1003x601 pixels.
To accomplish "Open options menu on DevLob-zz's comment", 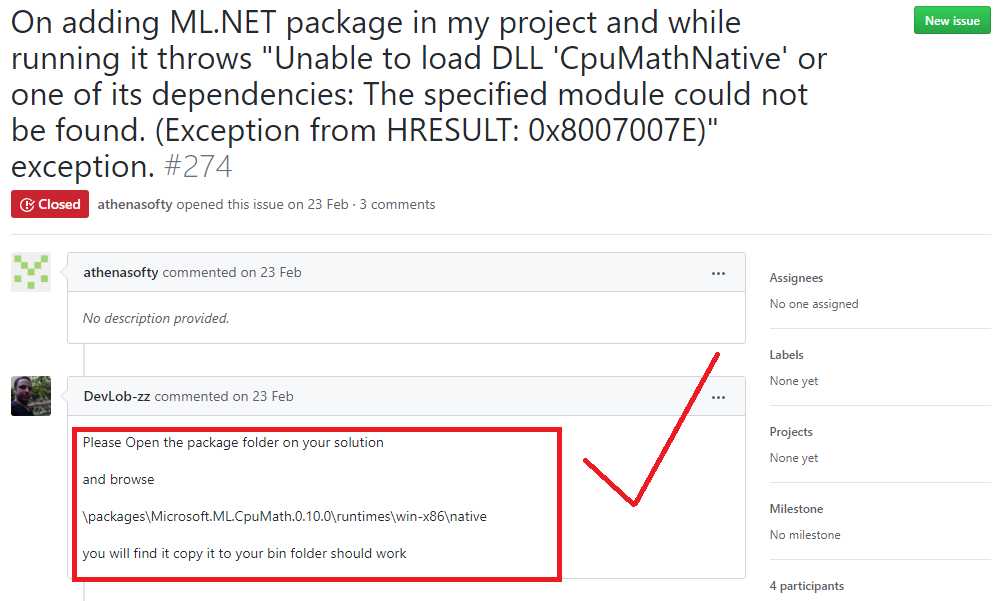I will [718, 397].
